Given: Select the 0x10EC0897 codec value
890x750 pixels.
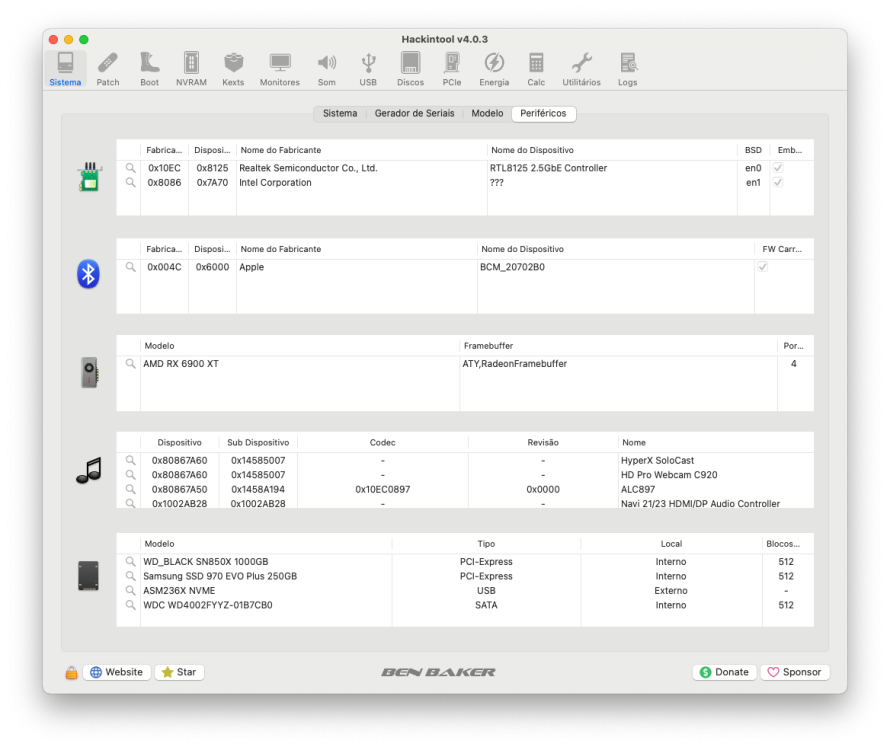Looking at the screenshot, I should [x=383, y=489].
